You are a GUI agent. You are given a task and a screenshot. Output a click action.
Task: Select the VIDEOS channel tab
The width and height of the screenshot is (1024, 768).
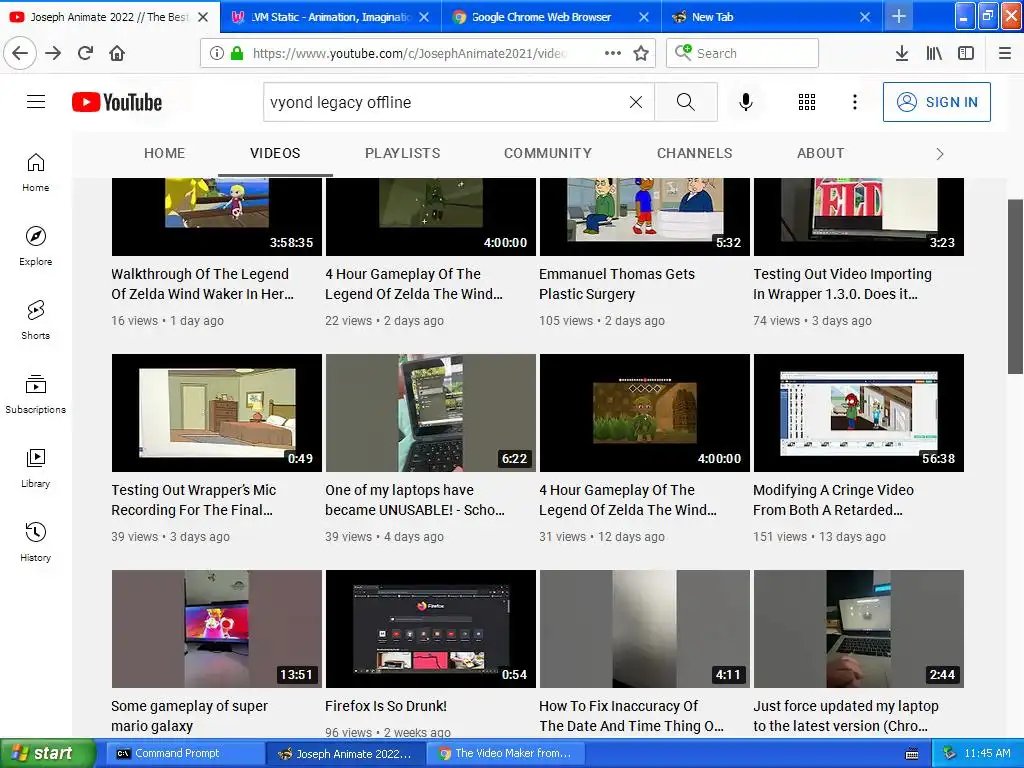coord(275,153)
